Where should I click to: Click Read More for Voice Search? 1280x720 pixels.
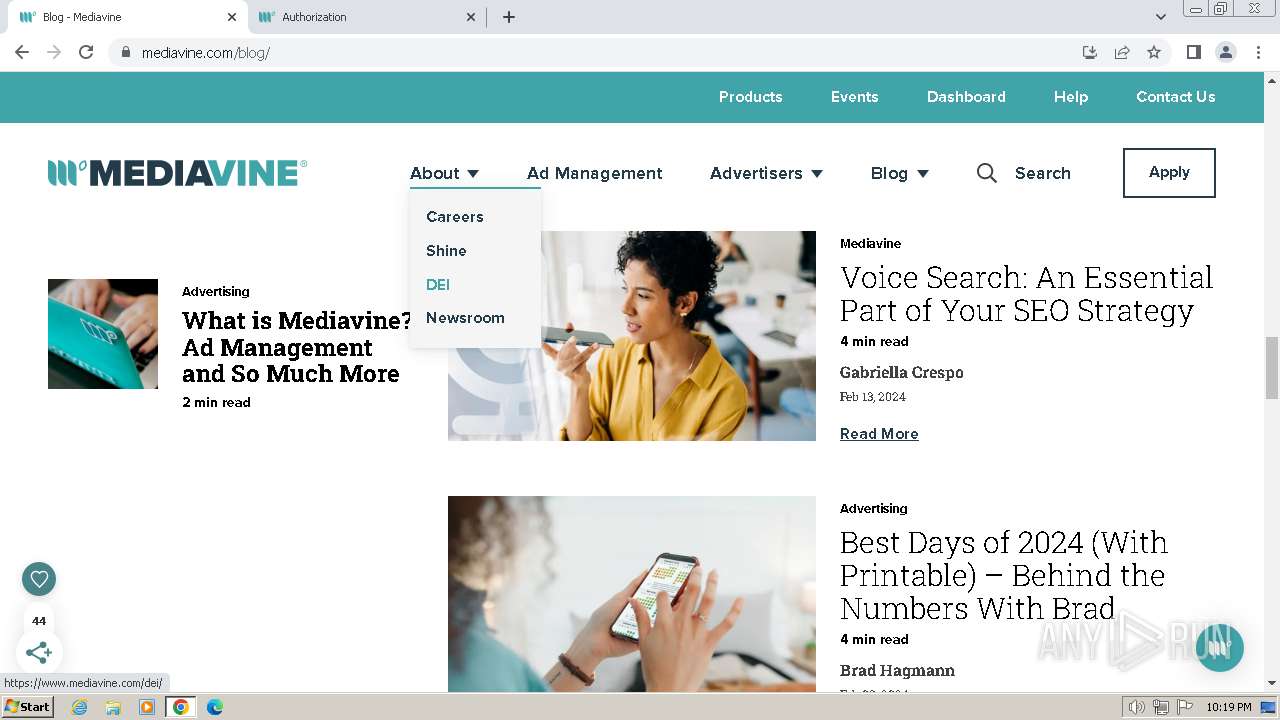coord(879,434)
